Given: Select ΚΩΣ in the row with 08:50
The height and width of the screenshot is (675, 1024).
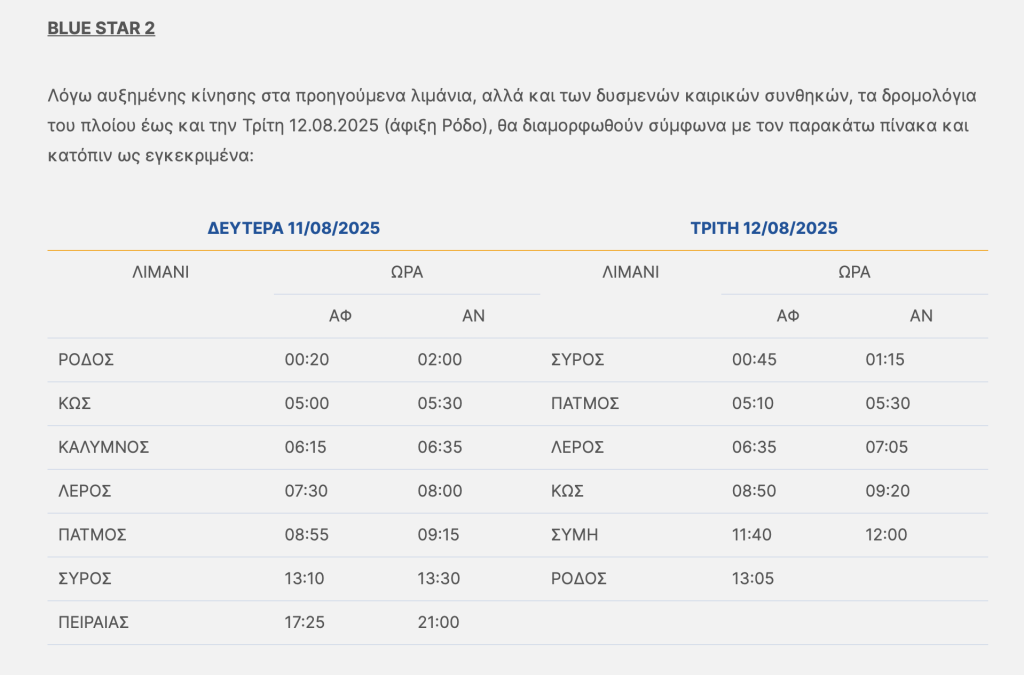Looking at the screenshot, I should [568, 491].
